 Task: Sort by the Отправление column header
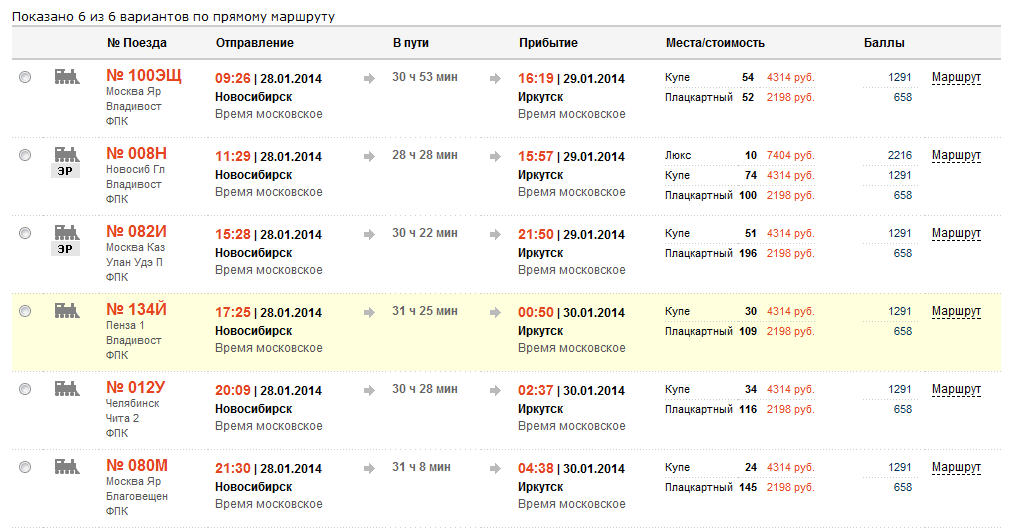click(254, 43)
